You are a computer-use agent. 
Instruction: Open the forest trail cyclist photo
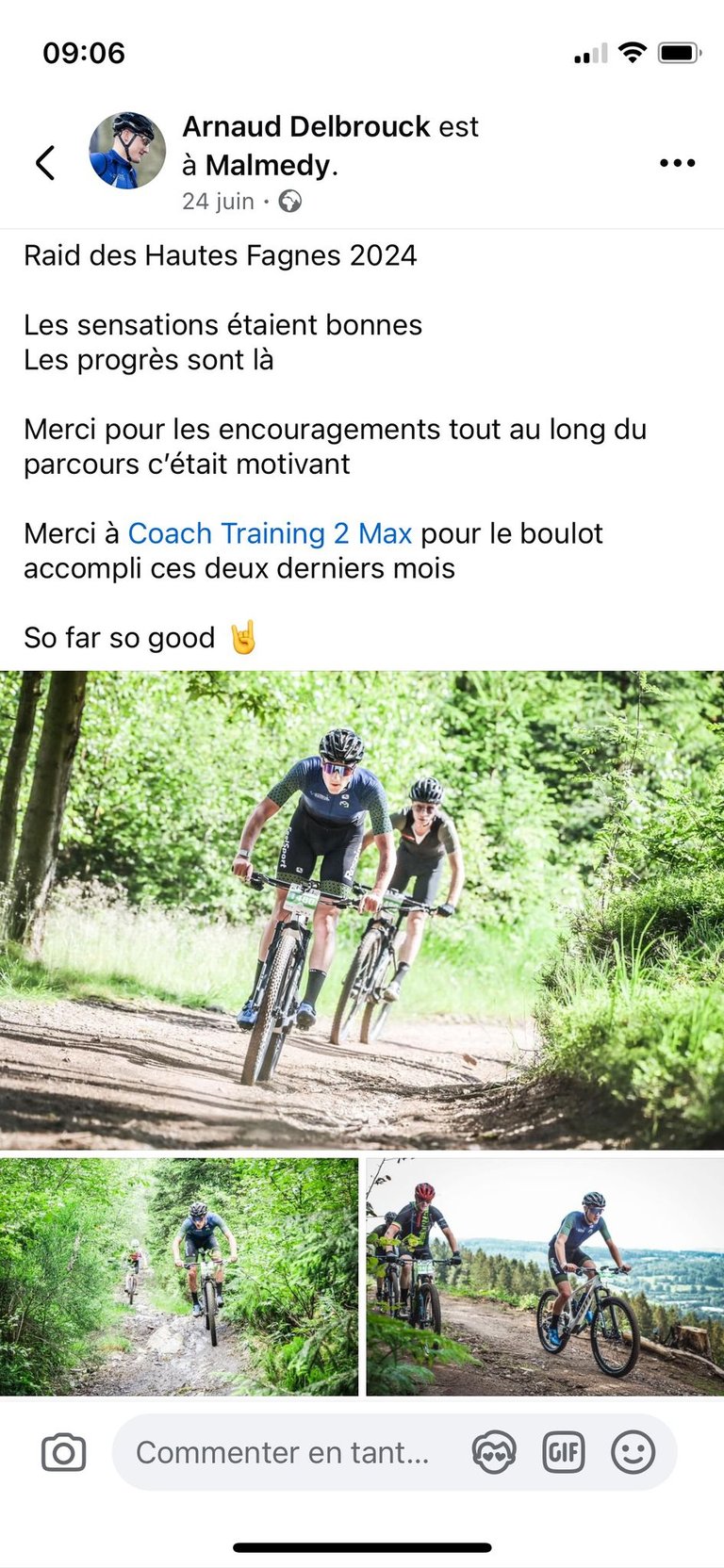tap(179, 1277)
